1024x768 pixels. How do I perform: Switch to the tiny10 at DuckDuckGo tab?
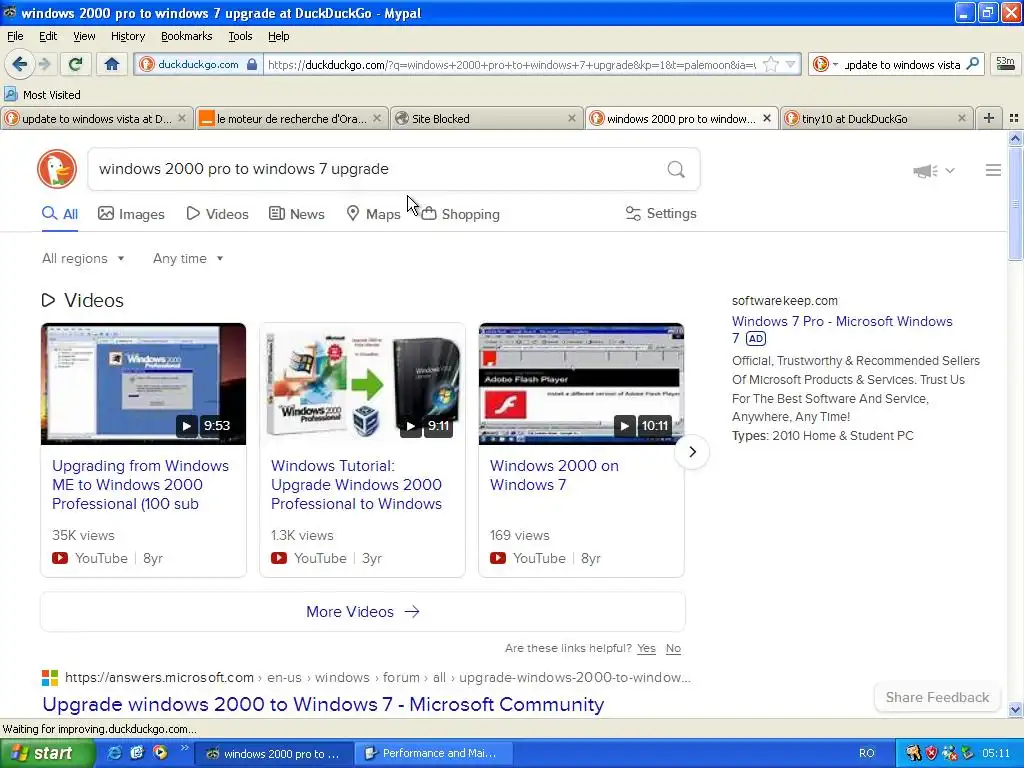(875, 118)
